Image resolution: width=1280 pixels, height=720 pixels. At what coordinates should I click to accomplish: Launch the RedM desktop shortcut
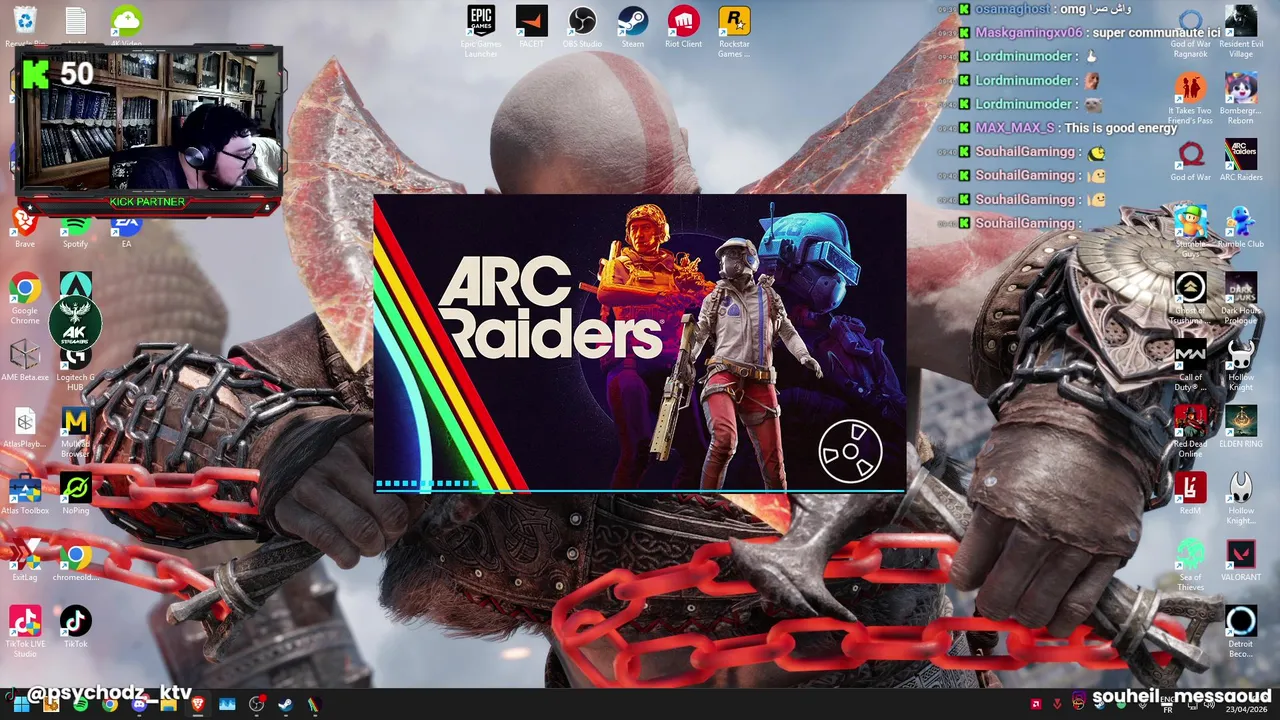1190,494
